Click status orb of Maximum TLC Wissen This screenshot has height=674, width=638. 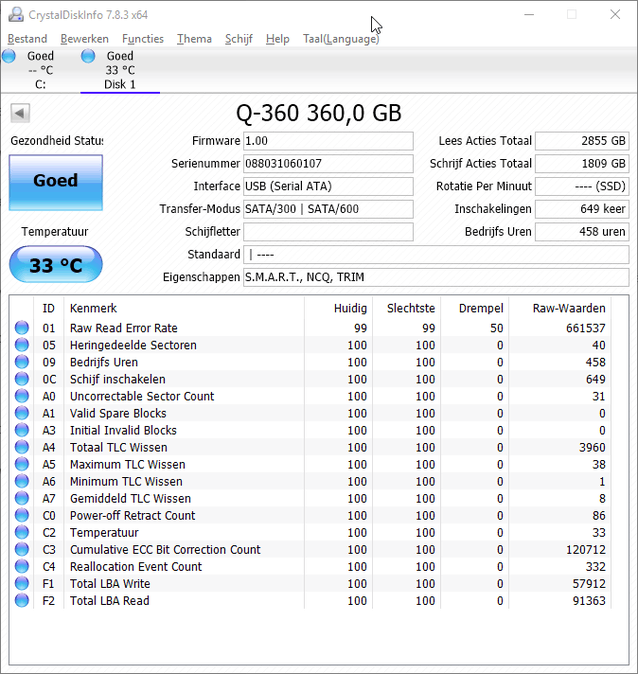(x=22, y=464)
